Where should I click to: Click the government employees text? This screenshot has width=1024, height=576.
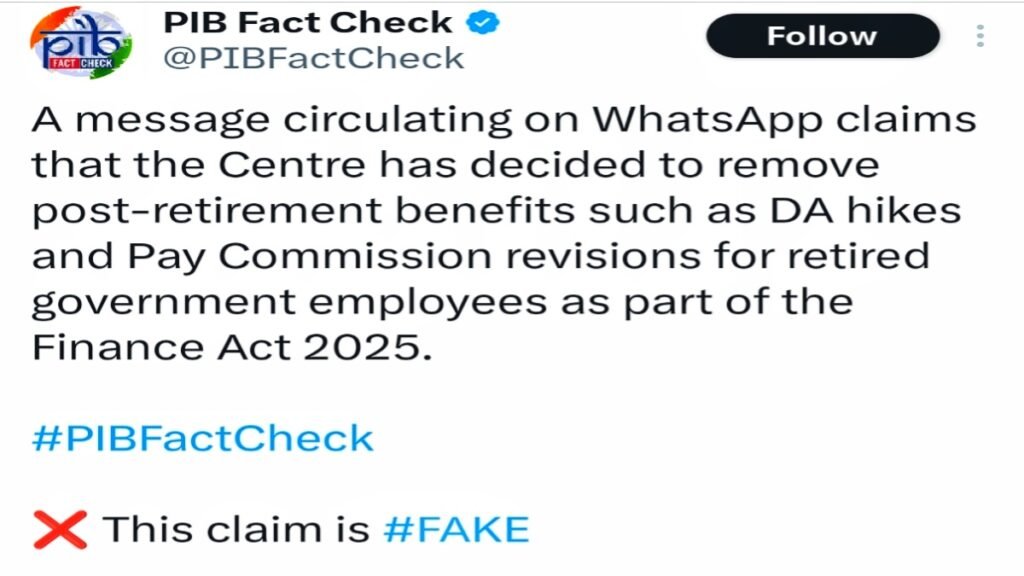click(289, 303)
